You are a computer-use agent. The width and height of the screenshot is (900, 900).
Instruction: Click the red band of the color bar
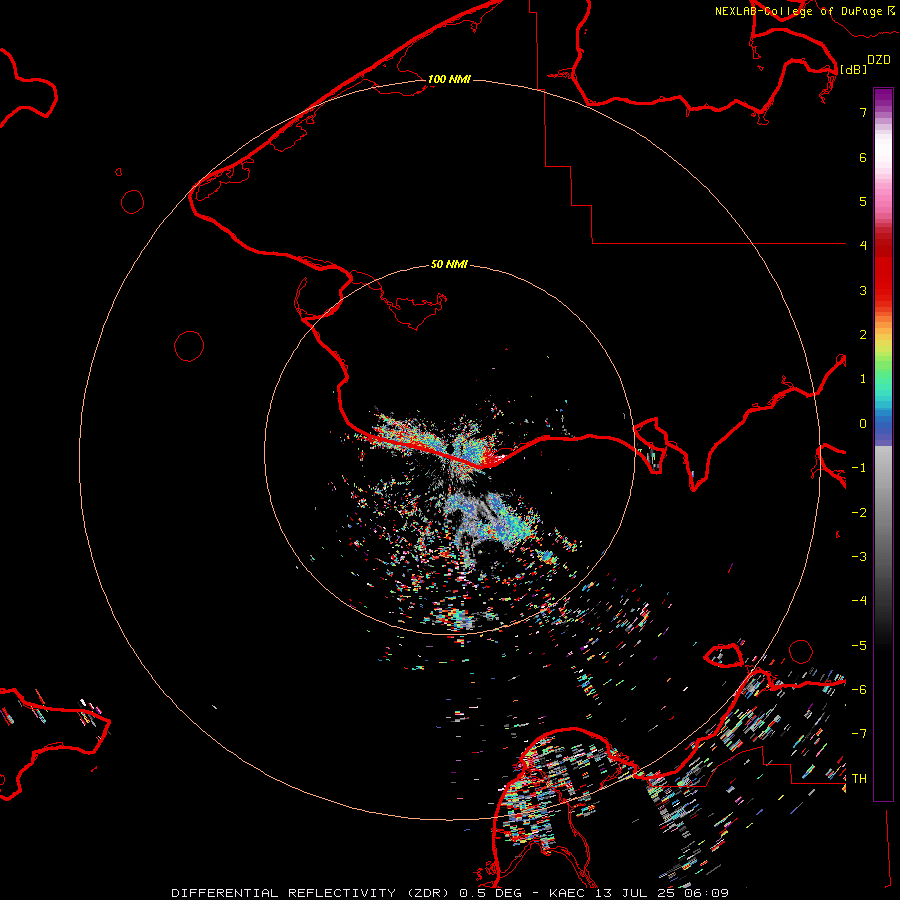pos(883,270)
